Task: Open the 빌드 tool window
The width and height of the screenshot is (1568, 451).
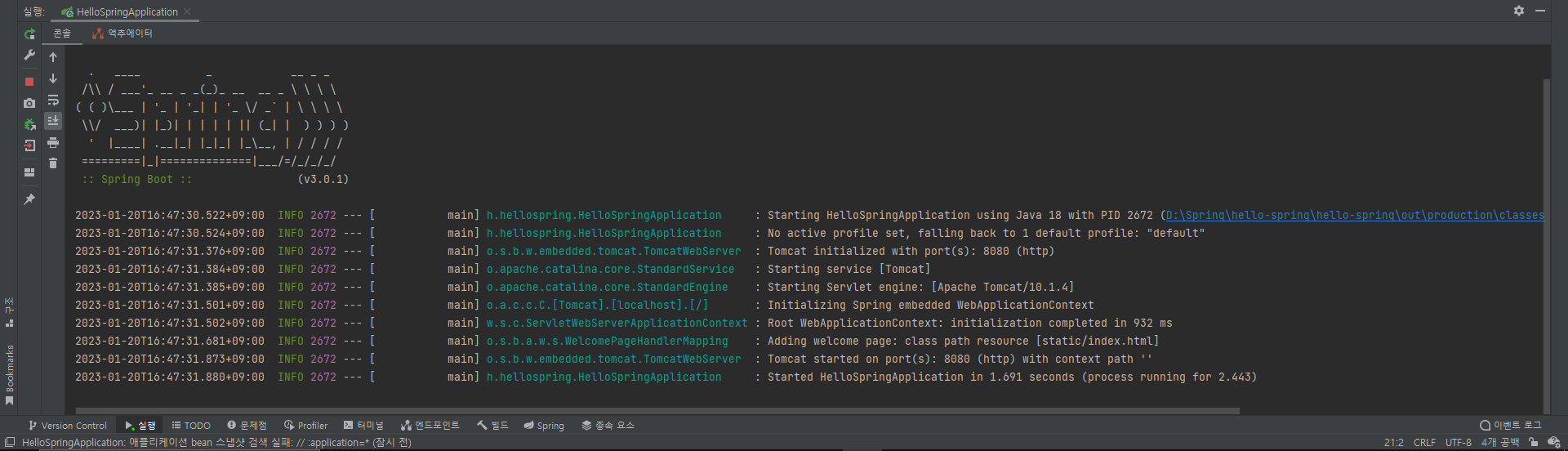Action: click(x=492, y=426)
